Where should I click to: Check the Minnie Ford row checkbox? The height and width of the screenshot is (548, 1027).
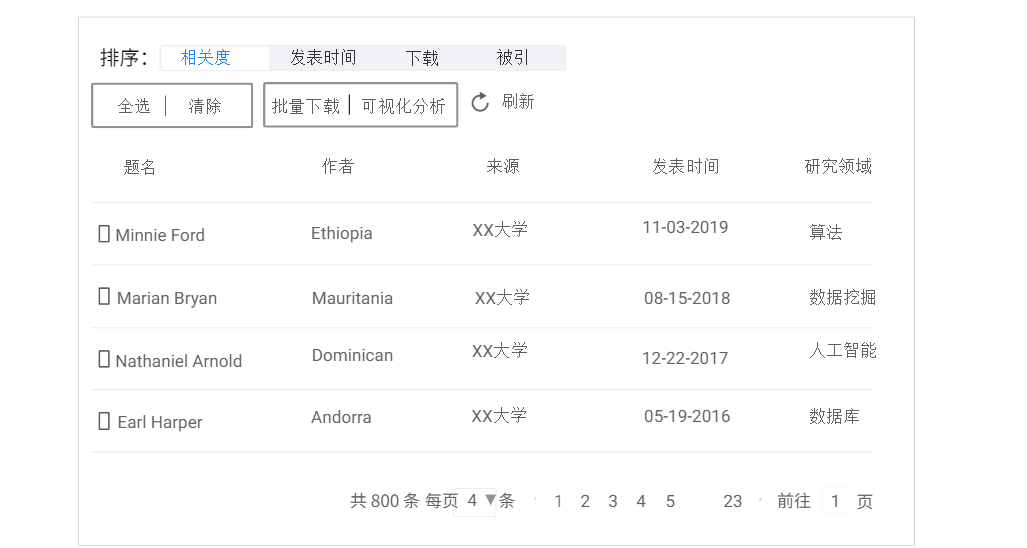pos(104,234)
